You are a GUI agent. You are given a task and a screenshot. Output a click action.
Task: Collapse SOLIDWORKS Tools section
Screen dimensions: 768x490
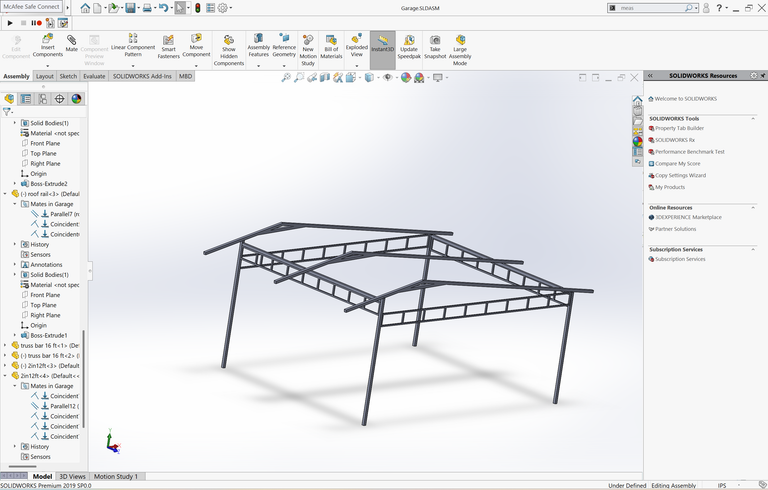[753, 119]
